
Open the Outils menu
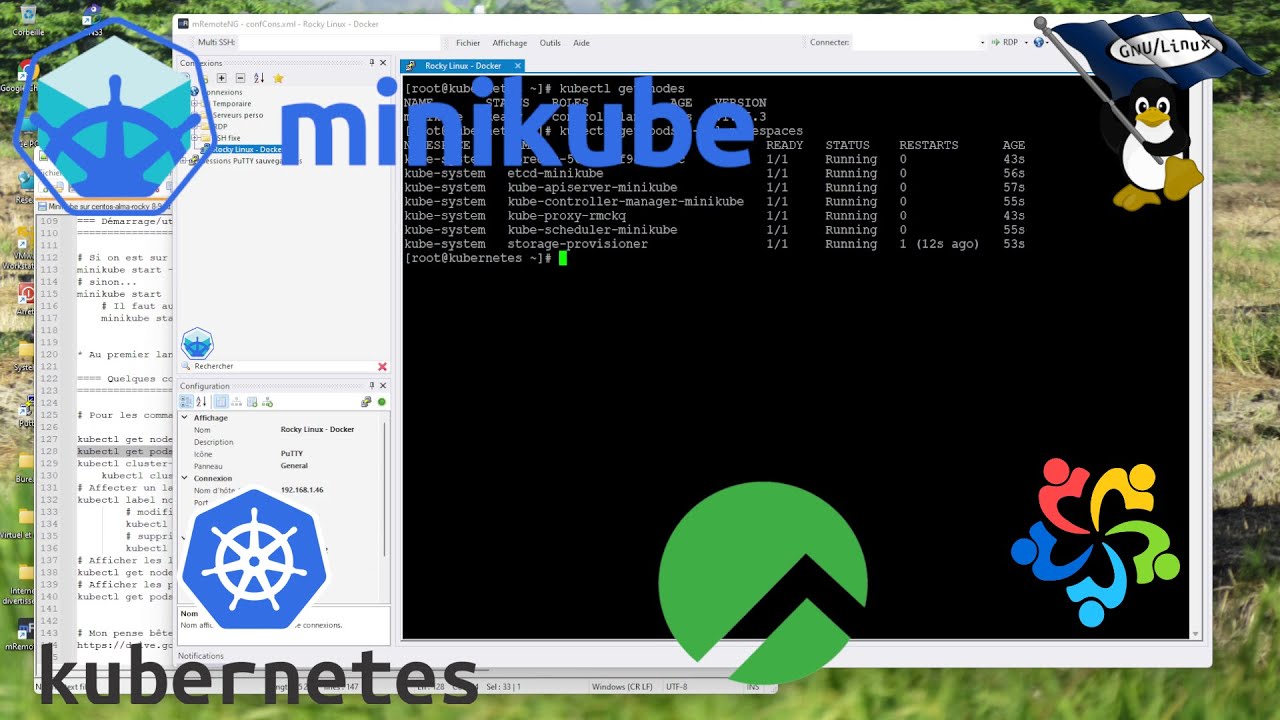tap(550, 43)
